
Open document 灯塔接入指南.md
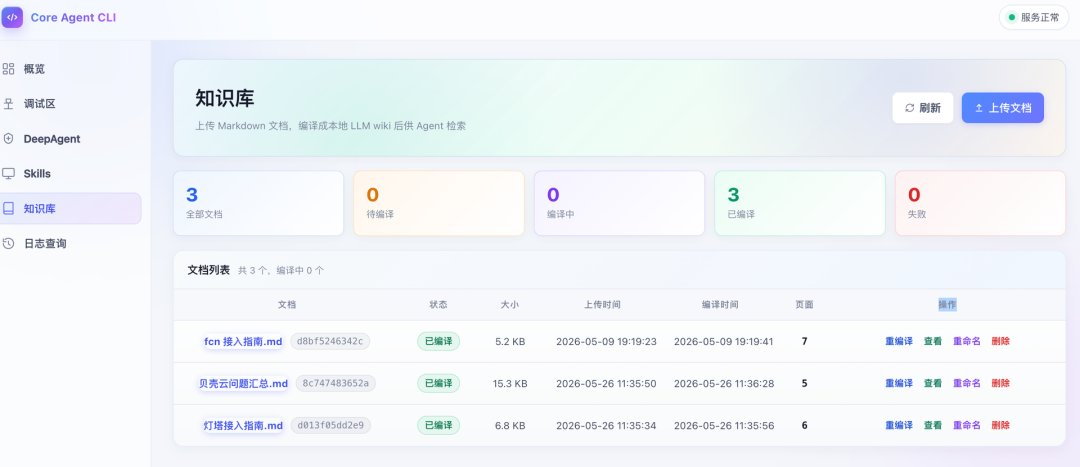243,426
